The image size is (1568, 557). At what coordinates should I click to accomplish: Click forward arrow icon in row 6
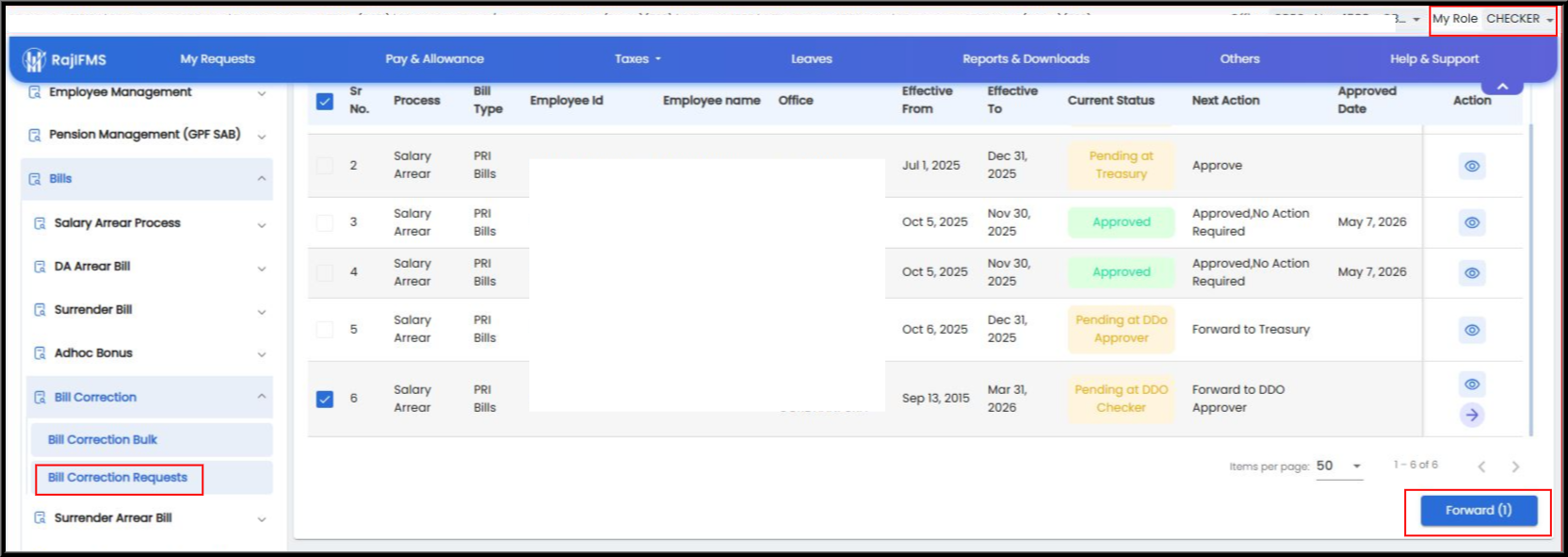tap(1472, 415)
